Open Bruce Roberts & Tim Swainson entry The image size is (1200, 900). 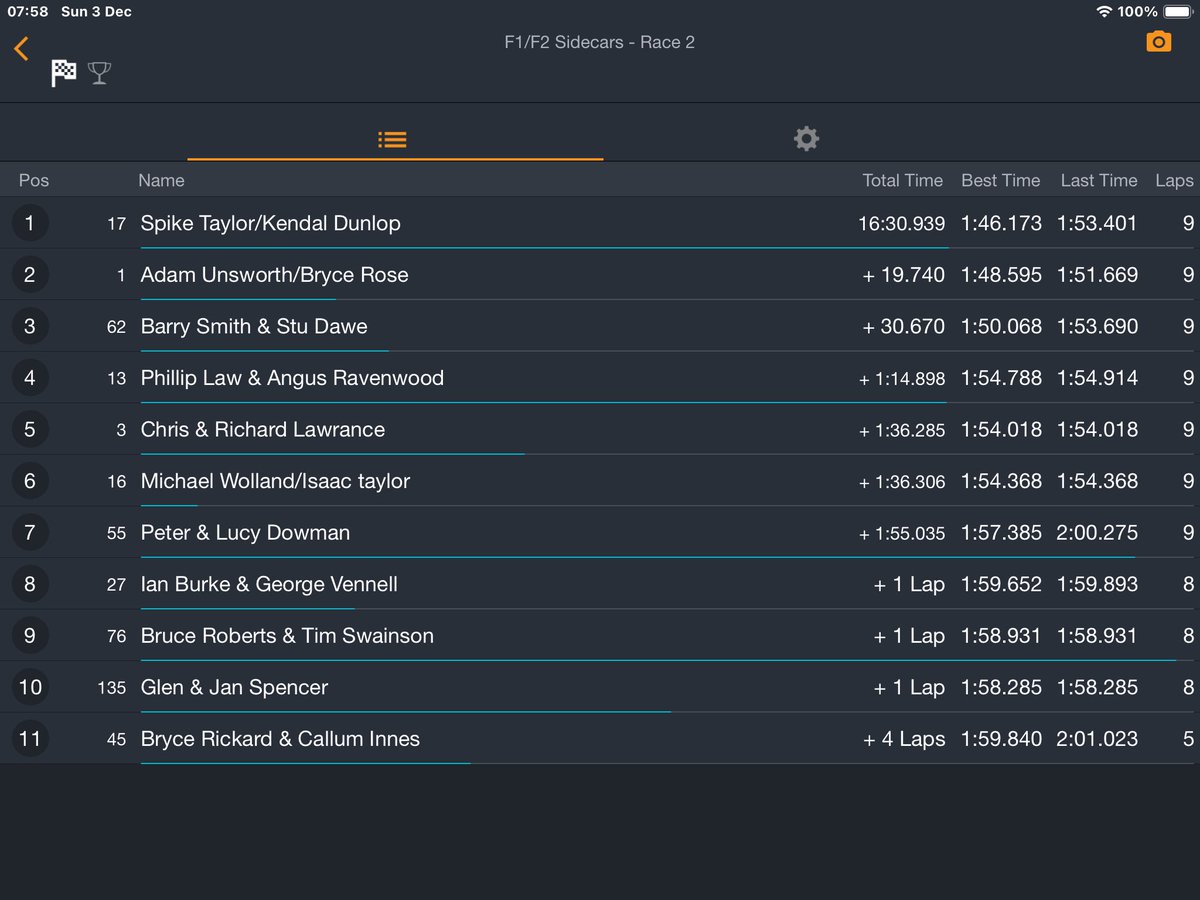click(600, 635)
